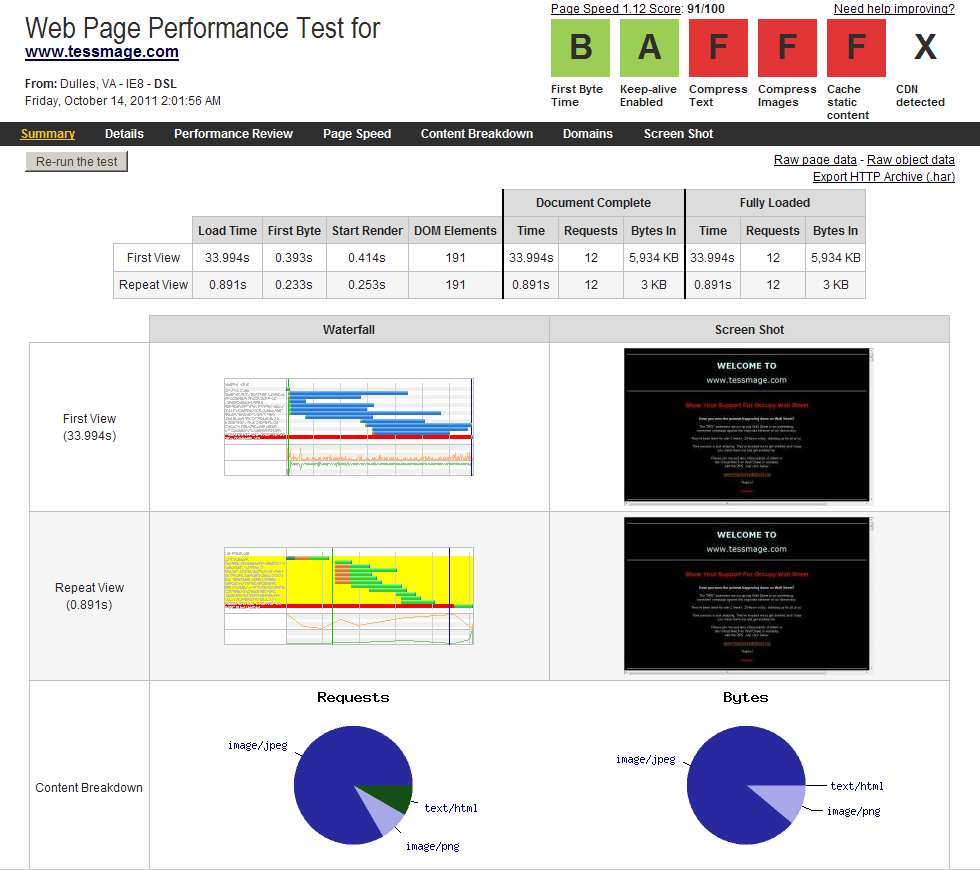Open the Repeat View waterfall thumbnail
Image resolution: width=980 pixels, height=870 pixels.
tap(349, 596)
